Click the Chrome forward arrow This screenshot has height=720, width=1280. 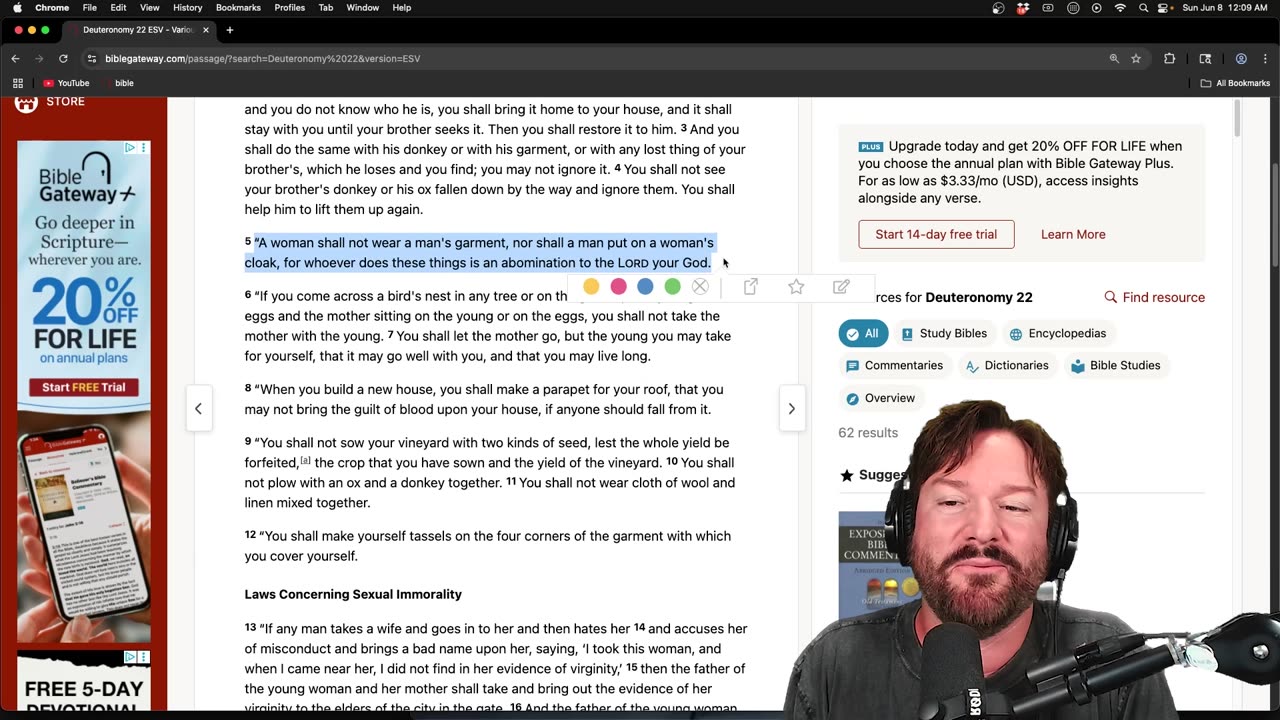39,59
